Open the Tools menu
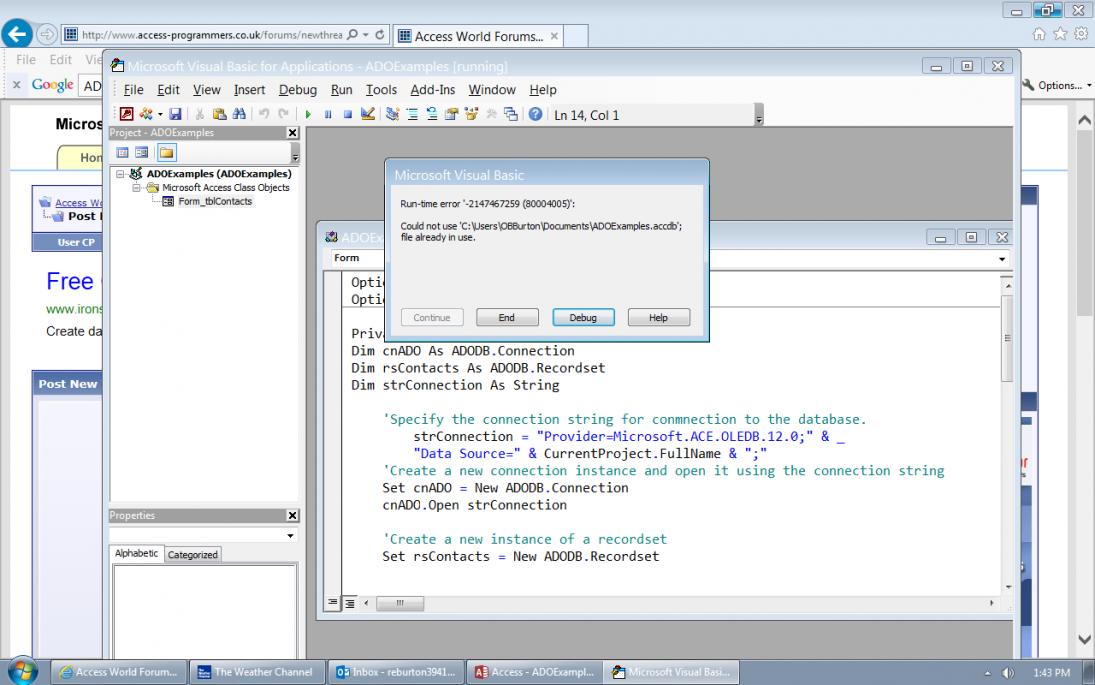The width and height of the screenshot is (1095, 685). click(x=381, y=89)
